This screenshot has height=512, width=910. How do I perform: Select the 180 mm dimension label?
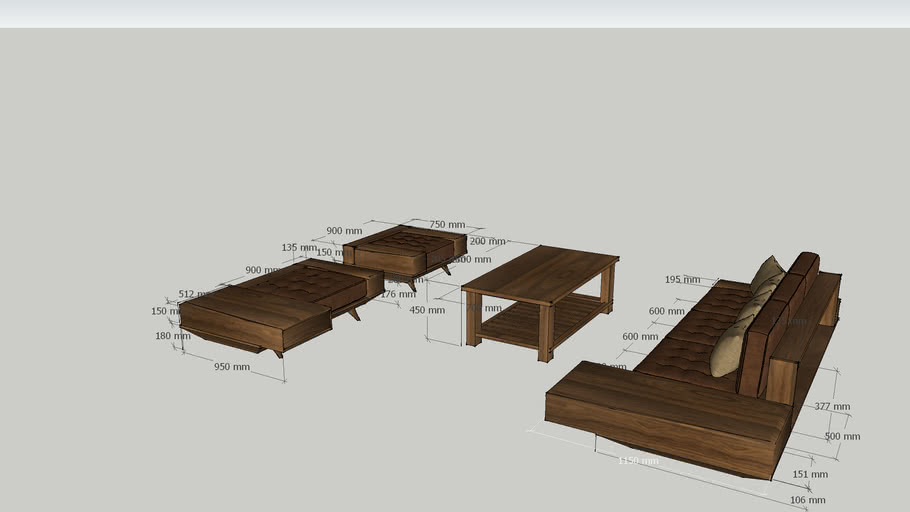pyautogui.click(x=171, y=336)
